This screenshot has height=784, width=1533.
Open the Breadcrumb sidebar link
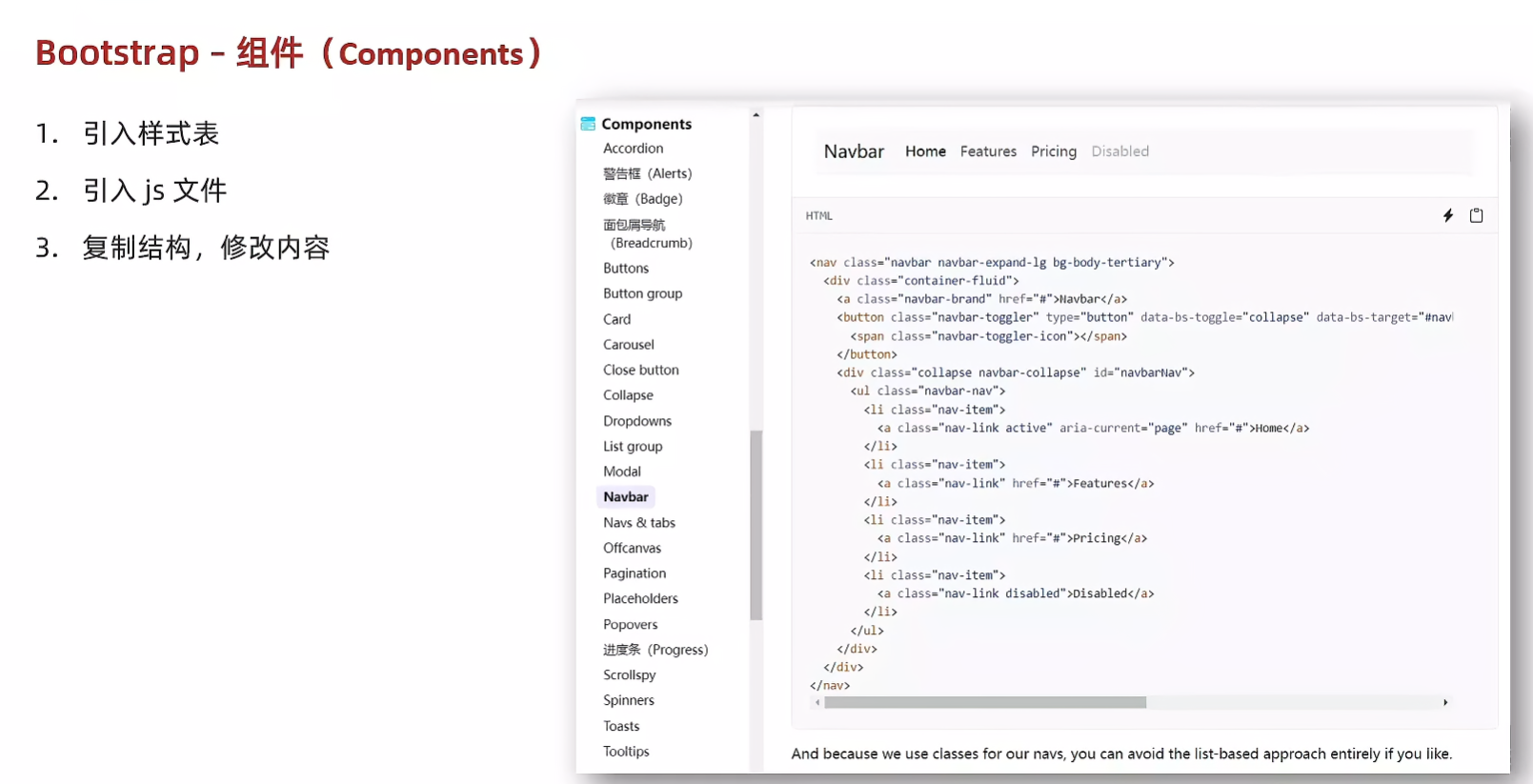[x=648, y=233]
